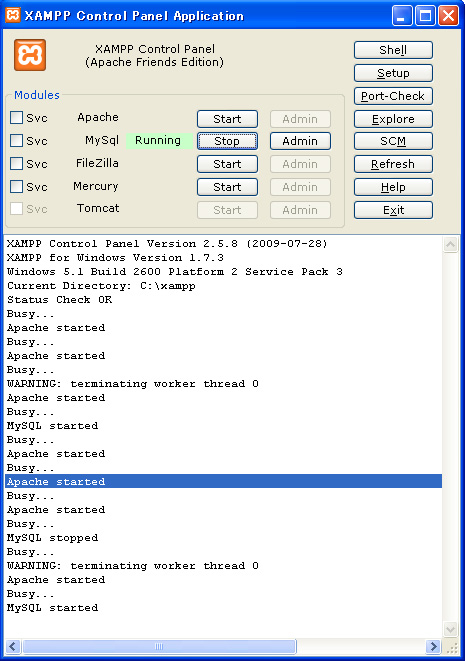Open the Shell button
The width and height of the screenshot is (465, 661).
coord(393,50)
